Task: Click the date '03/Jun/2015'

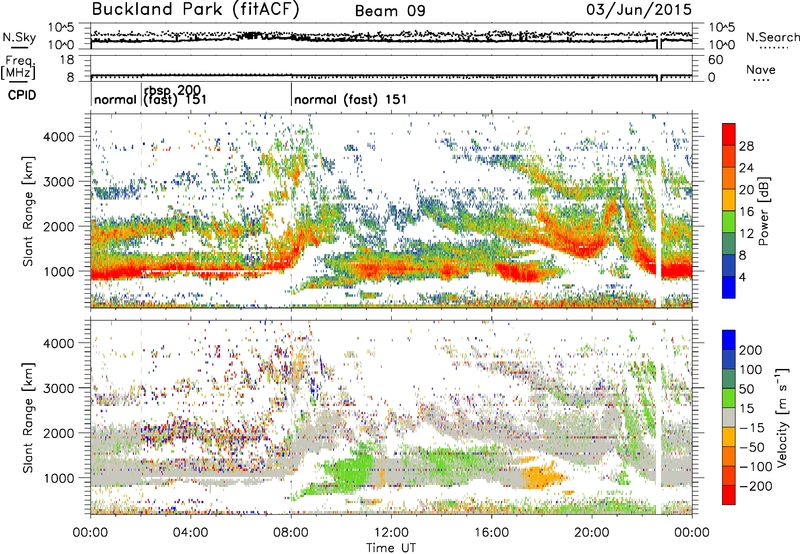Action: click(639, 9)
